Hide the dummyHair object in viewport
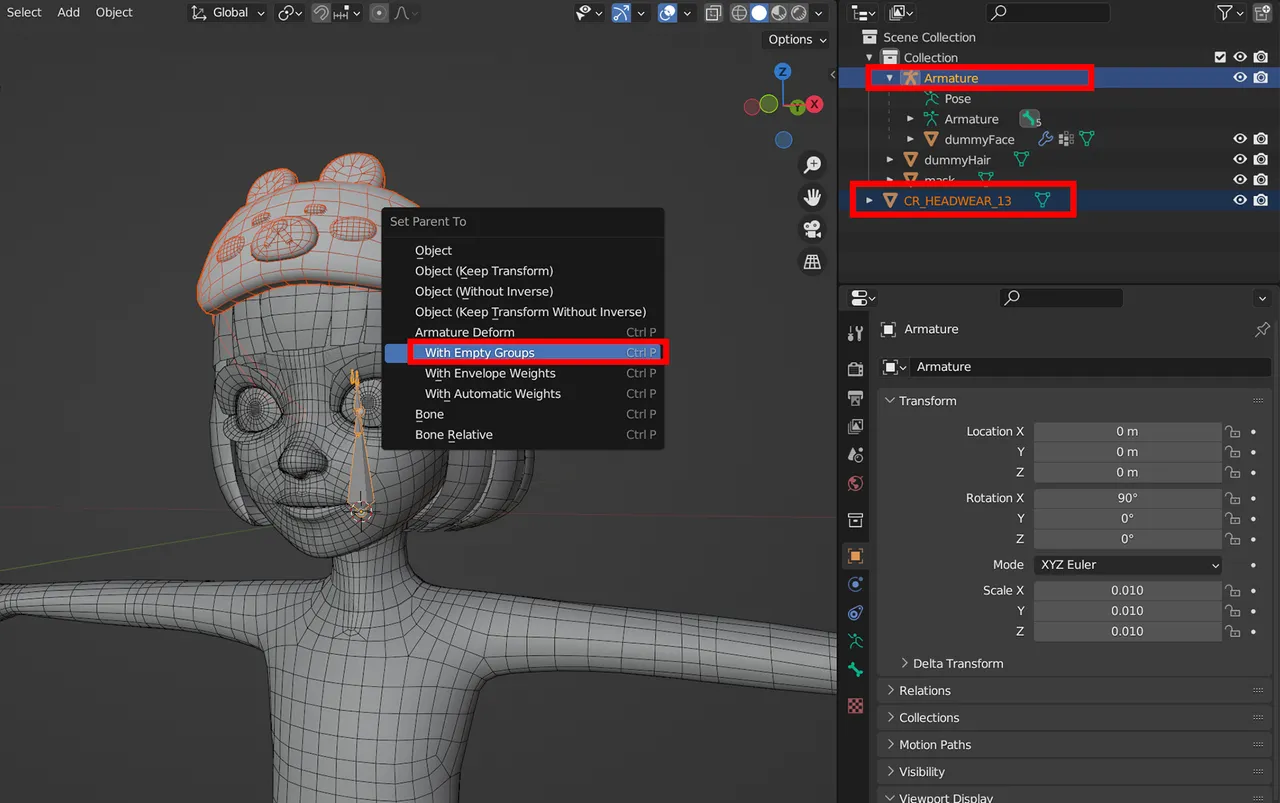This screenshot has height=803, width=1280. point(1240,159)
